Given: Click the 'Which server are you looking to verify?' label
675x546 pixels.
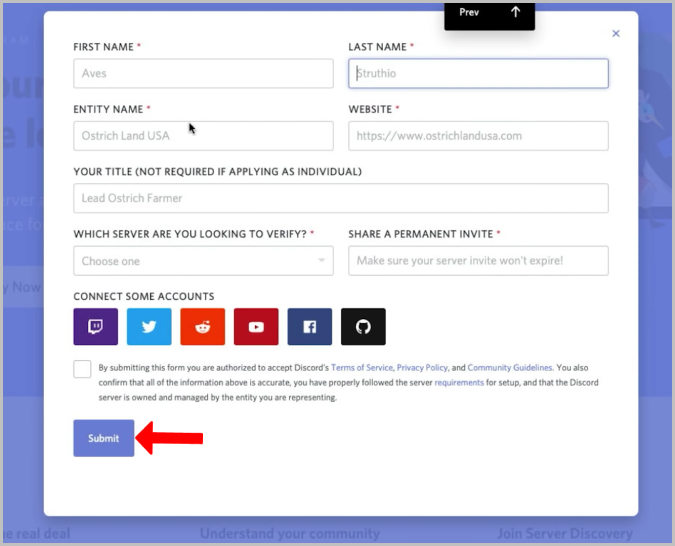Looking at the screenshot, I should 190,234.
